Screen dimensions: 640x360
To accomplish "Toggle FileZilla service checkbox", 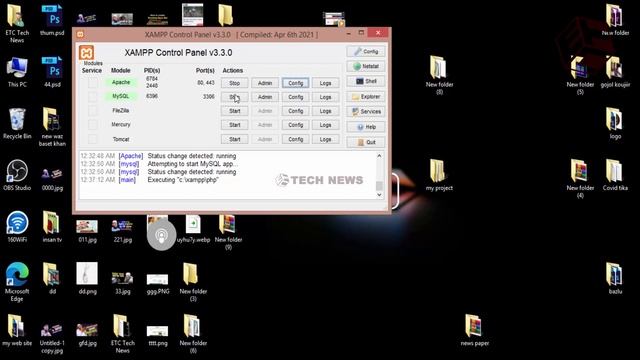I will tap(93, 111).
